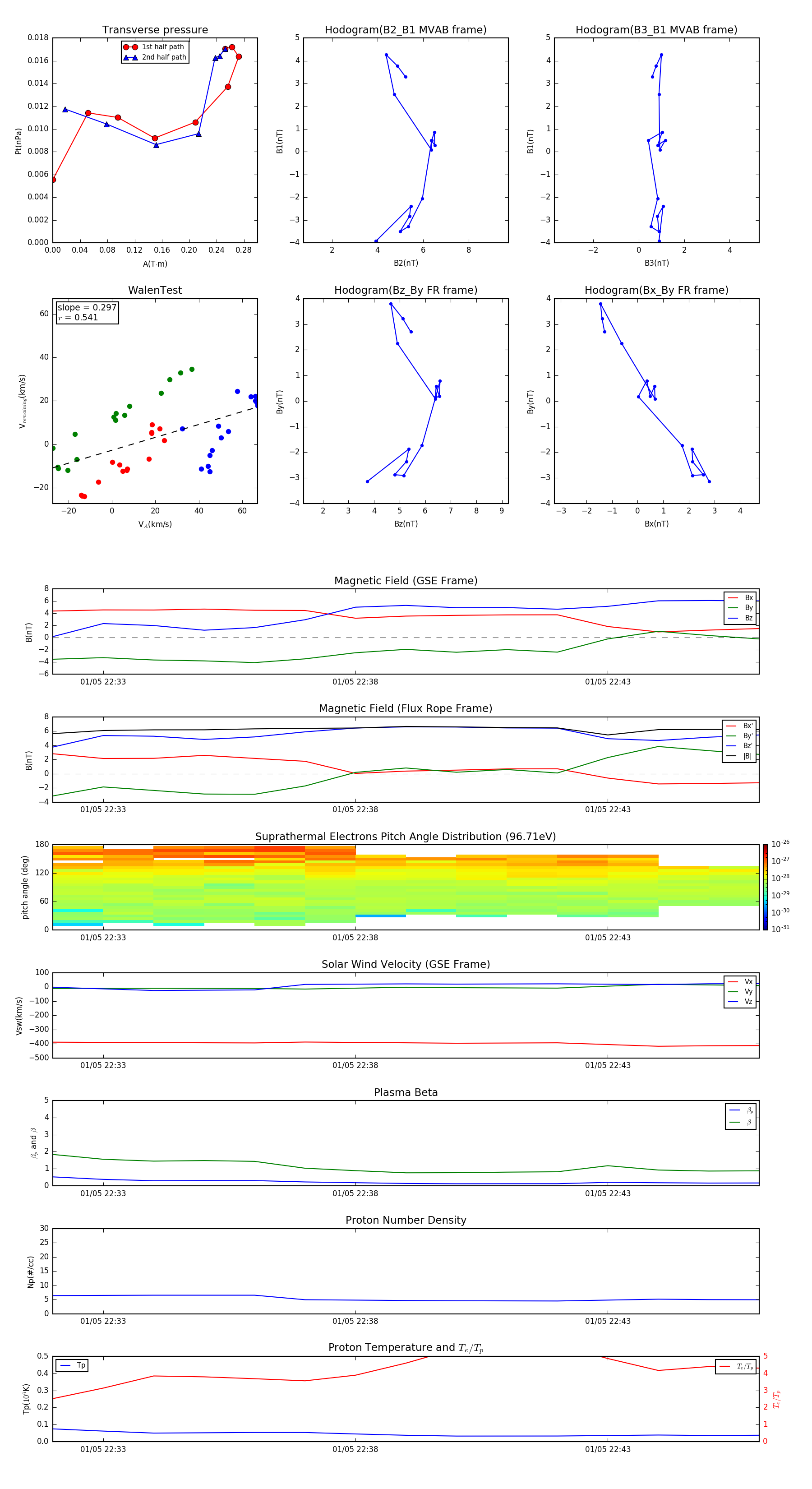This screenshot has width=812, height=1489.
Task: Select the '1st half path' legend entry
Action: (154, 47)
